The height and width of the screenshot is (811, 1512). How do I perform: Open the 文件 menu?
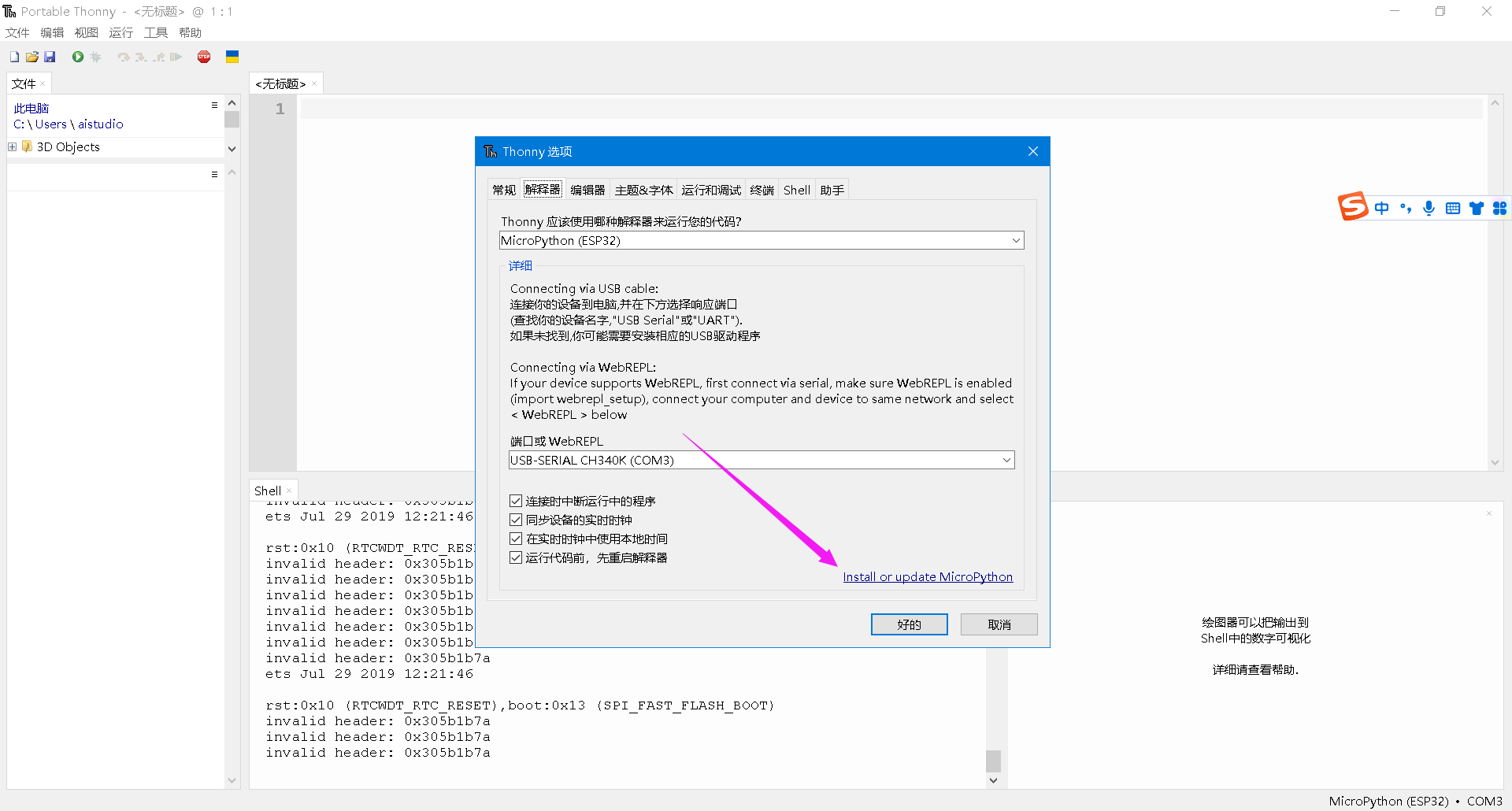[17, 32]
